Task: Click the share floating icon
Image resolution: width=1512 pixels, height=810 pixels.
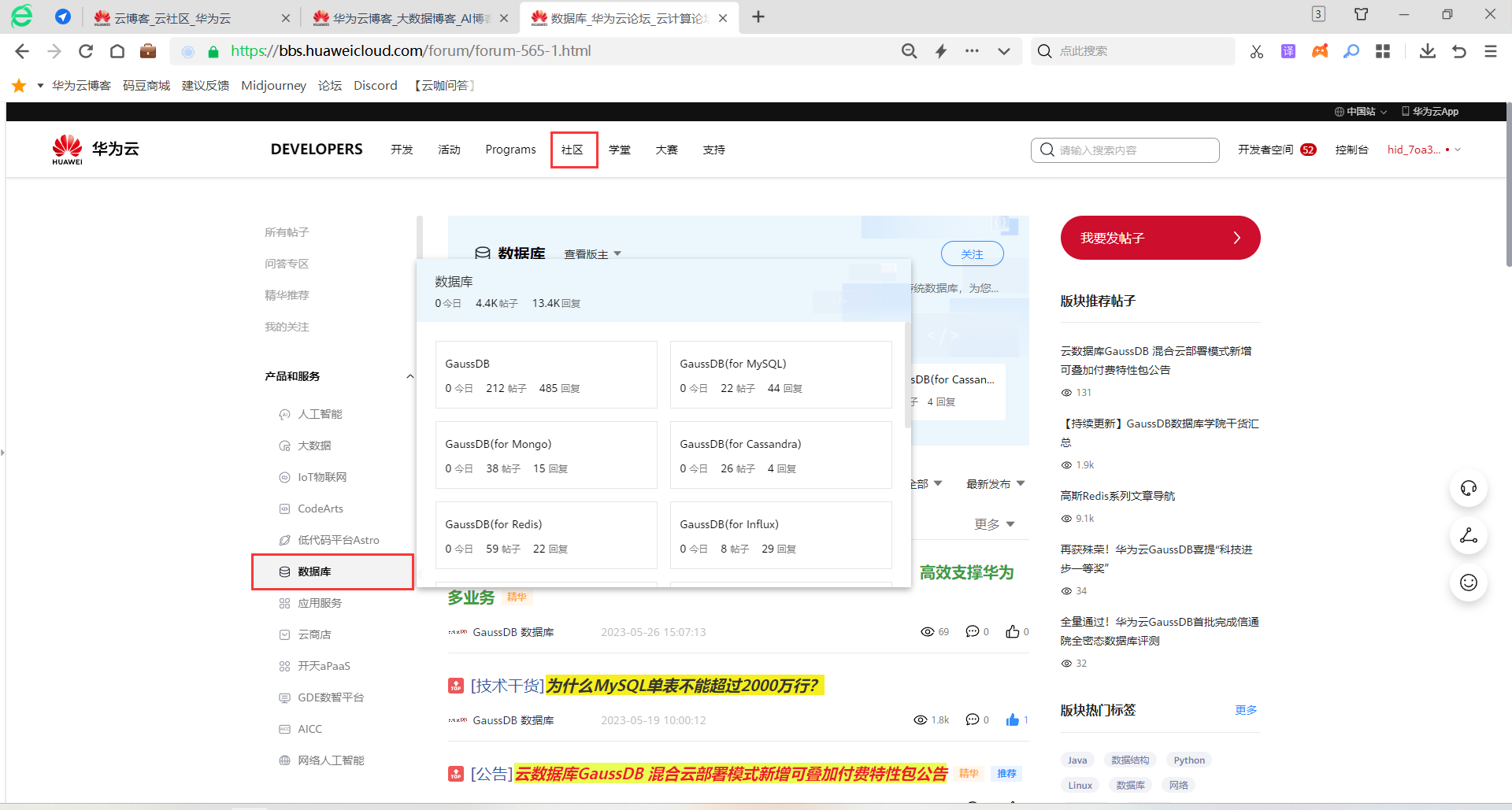Action: click(x=1469, y=536)
